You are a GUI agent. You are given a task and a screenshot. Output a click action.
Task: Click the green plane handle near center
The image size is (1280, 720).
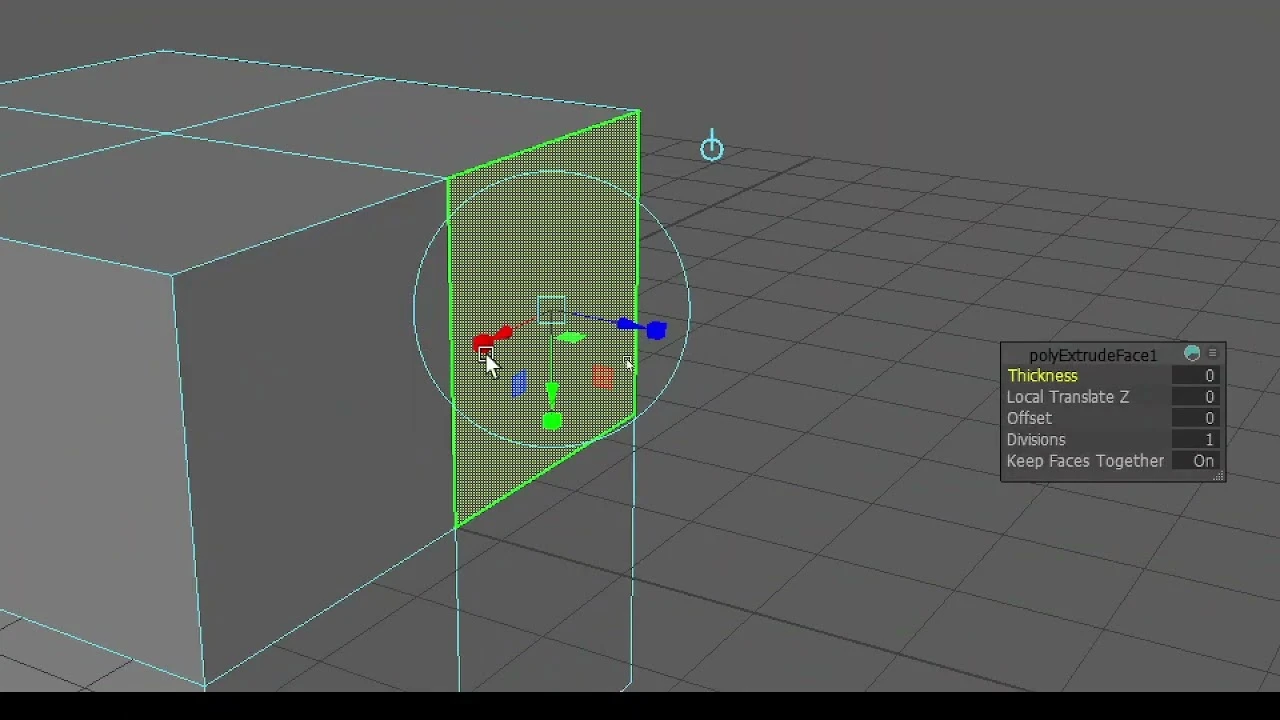[569, 338]
